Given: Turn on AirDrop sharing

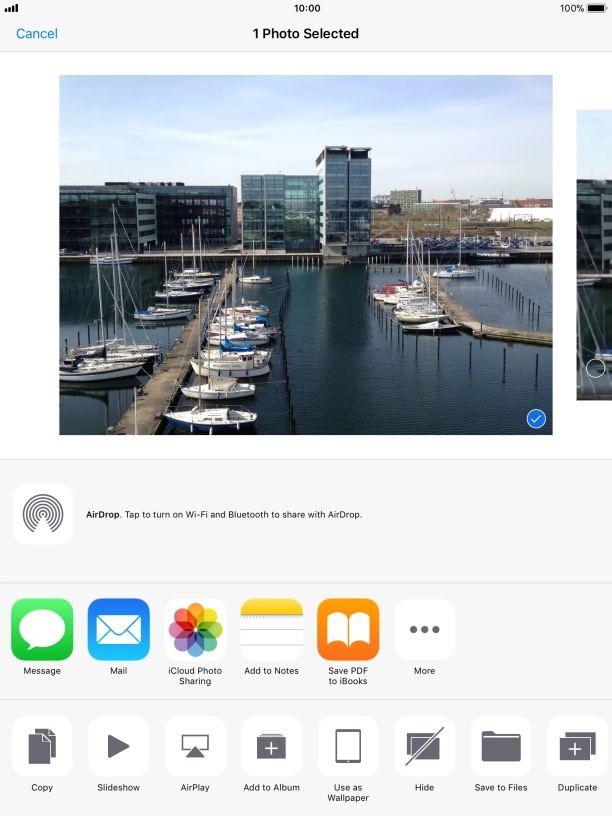Looking at the screenshot, I should coord(43,514).
